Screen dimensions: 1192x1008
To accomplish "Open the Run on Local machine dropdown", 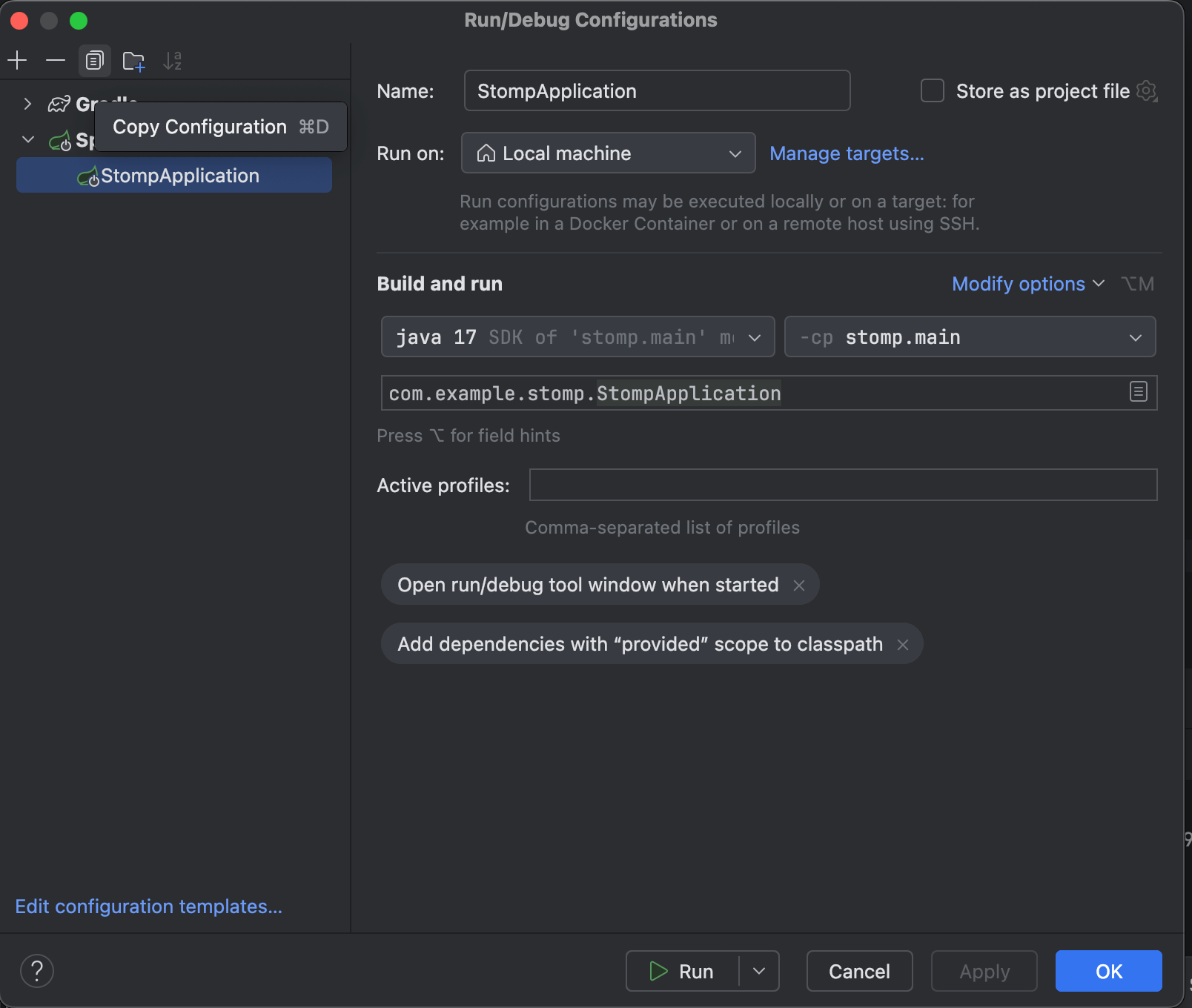I will click(608, 153).
